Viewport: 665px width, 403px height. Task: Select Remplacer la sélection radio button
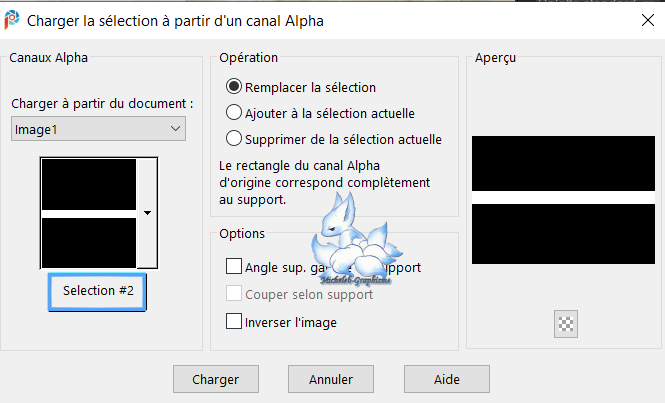(x=234, y=87)
